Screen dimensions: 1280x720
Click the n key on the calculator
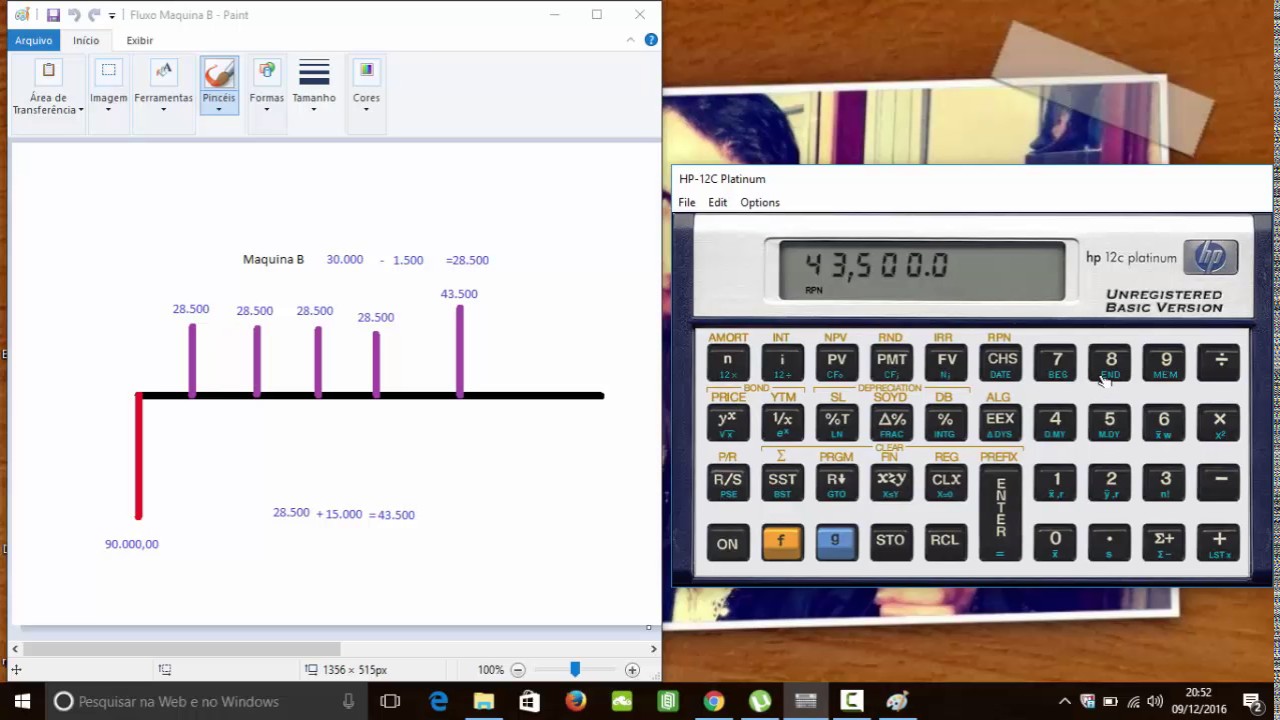coord(728,364)
